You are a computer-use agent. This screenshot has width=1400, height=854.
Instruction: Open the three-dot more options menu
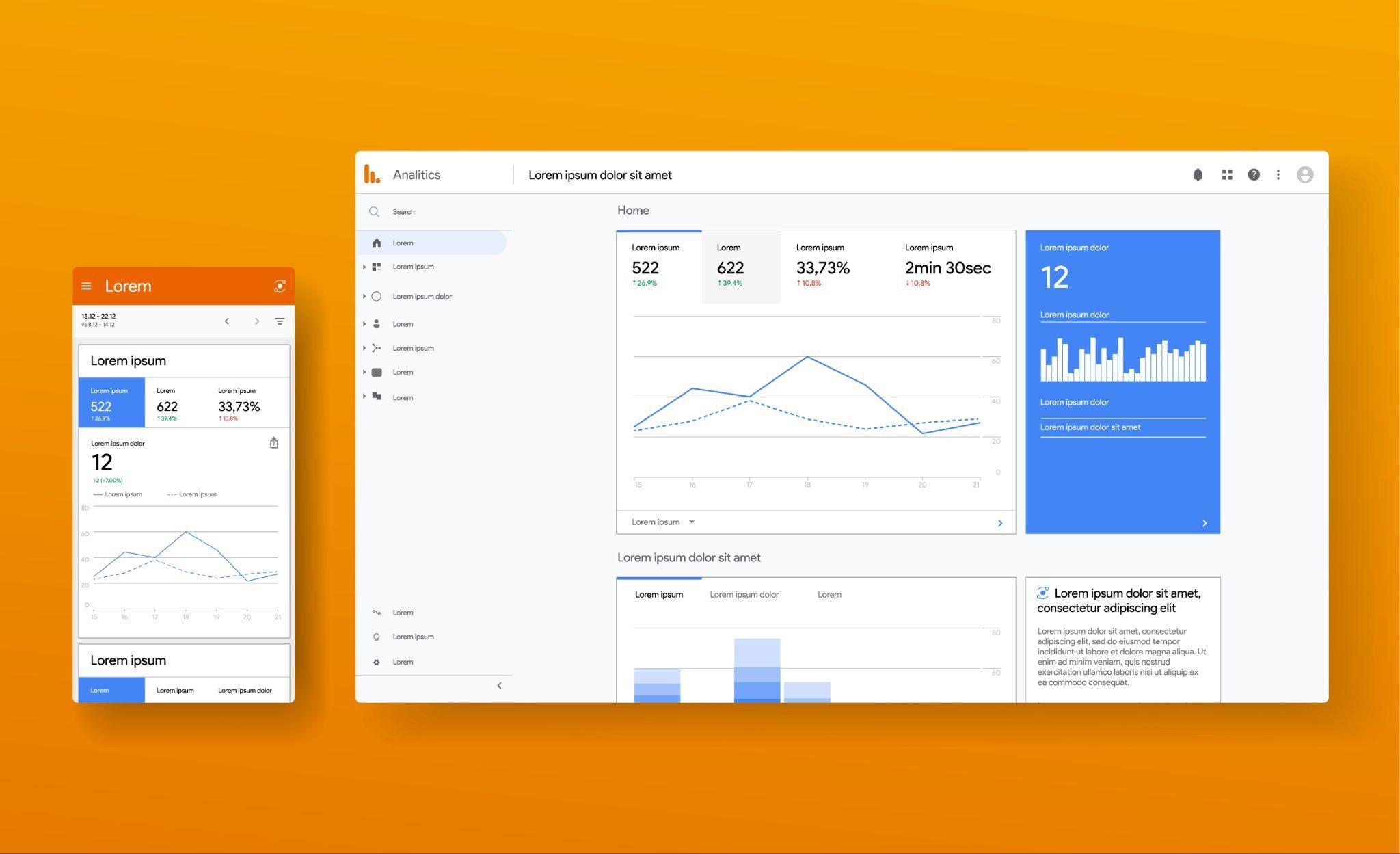point(1278,175)
